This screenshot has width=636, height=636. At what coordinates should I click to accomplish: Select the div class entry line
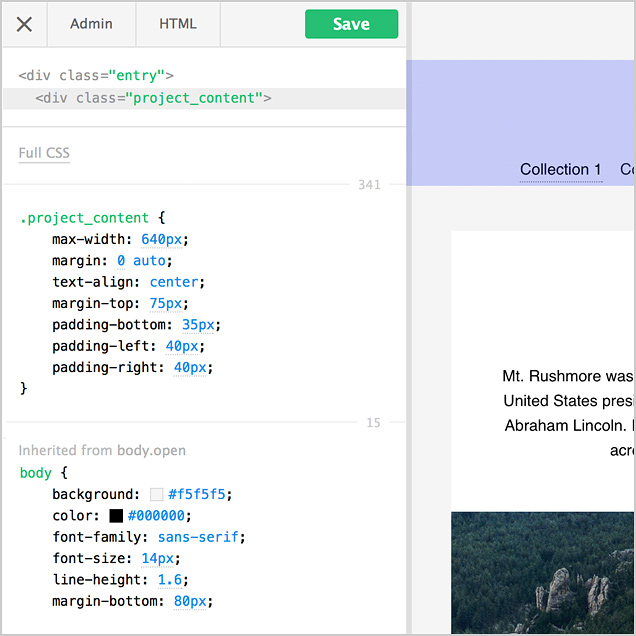(96, 75)
